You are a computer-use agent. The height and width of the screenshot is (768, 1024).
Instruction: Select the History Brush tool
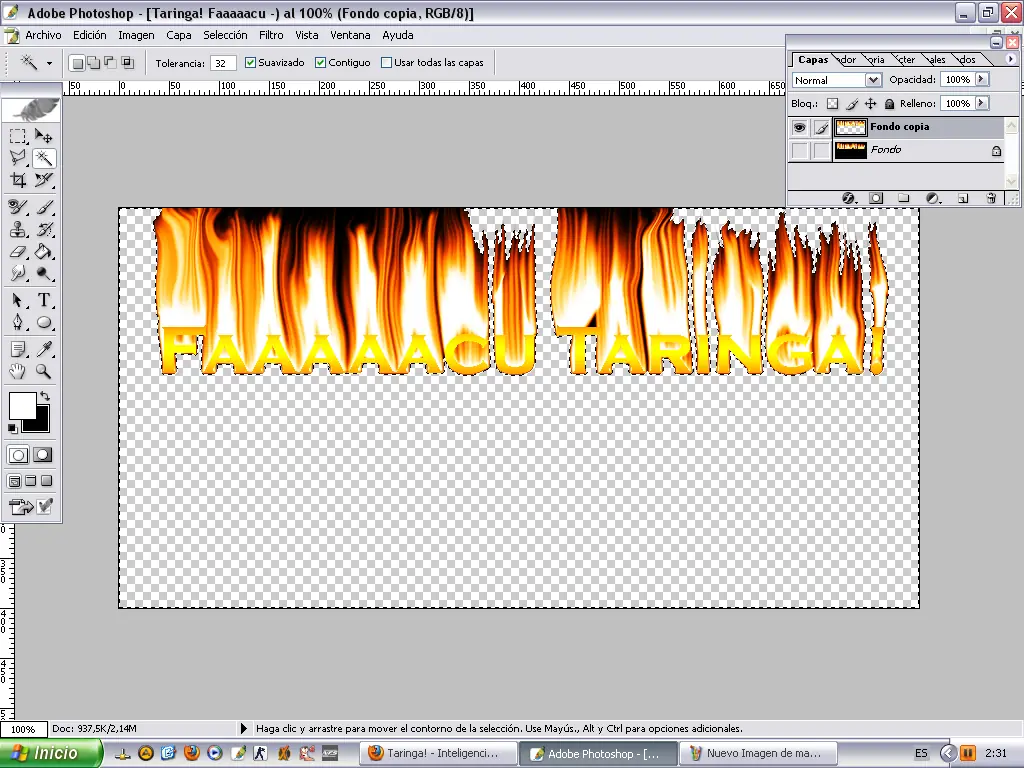pos(44,229)
